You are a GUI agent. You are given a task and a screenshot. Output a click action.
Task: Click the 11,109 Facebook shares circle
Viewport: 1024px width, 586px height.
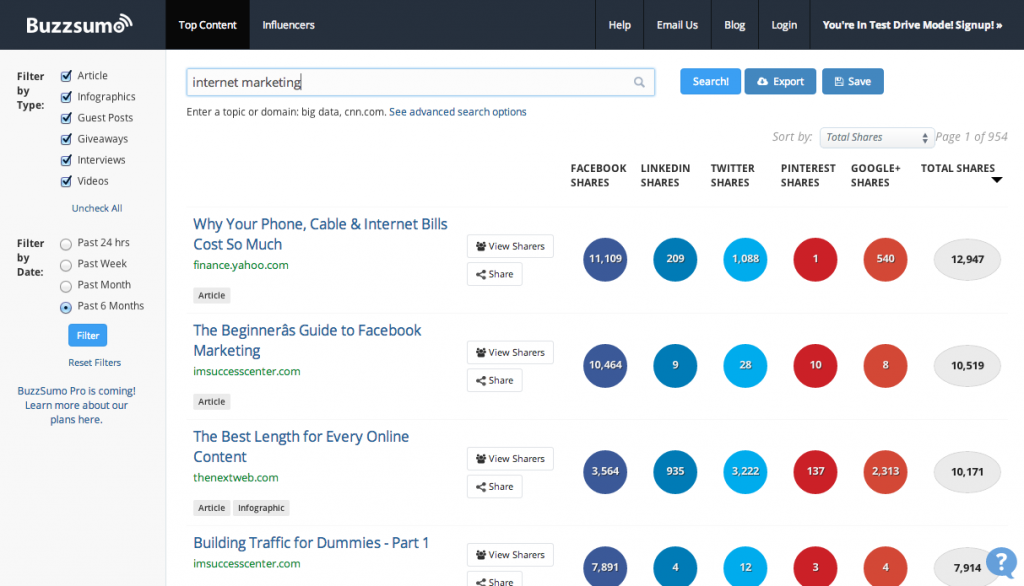point(605,259)
